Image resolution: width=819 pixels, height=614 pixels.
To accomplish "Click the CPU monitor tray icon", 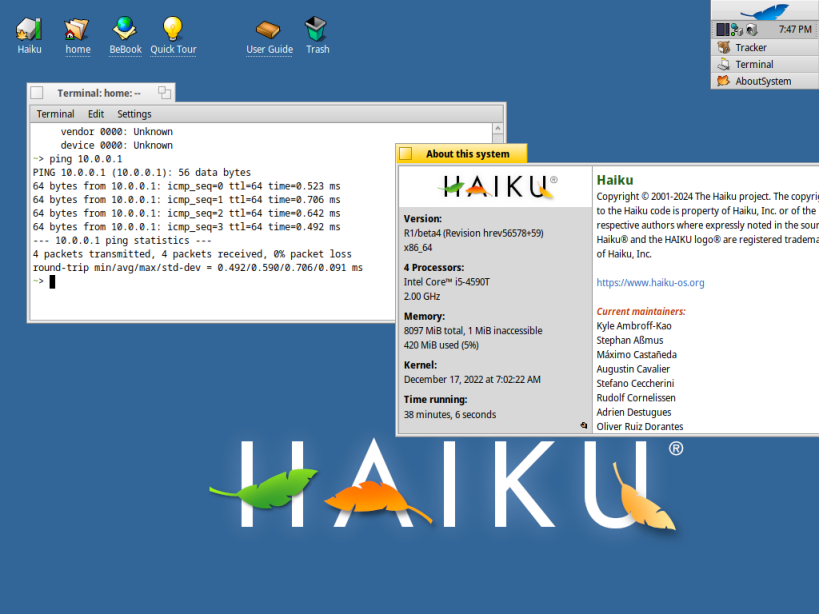I will (723, 29).
